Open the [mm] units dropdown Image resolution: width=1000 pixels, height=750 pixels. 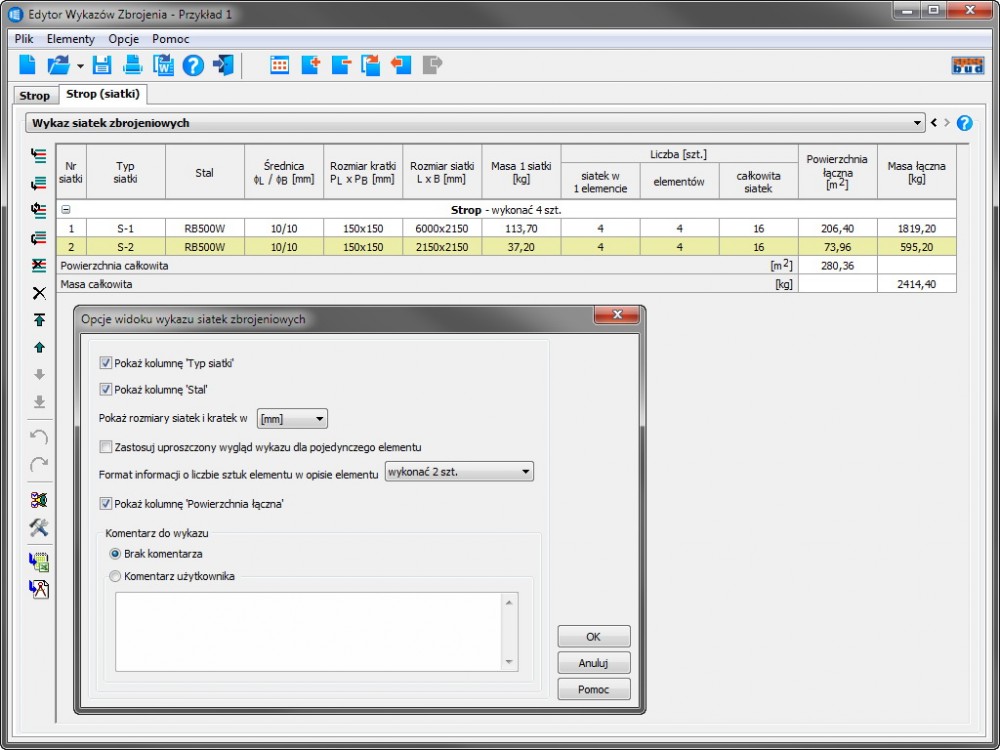coord(292,419)
